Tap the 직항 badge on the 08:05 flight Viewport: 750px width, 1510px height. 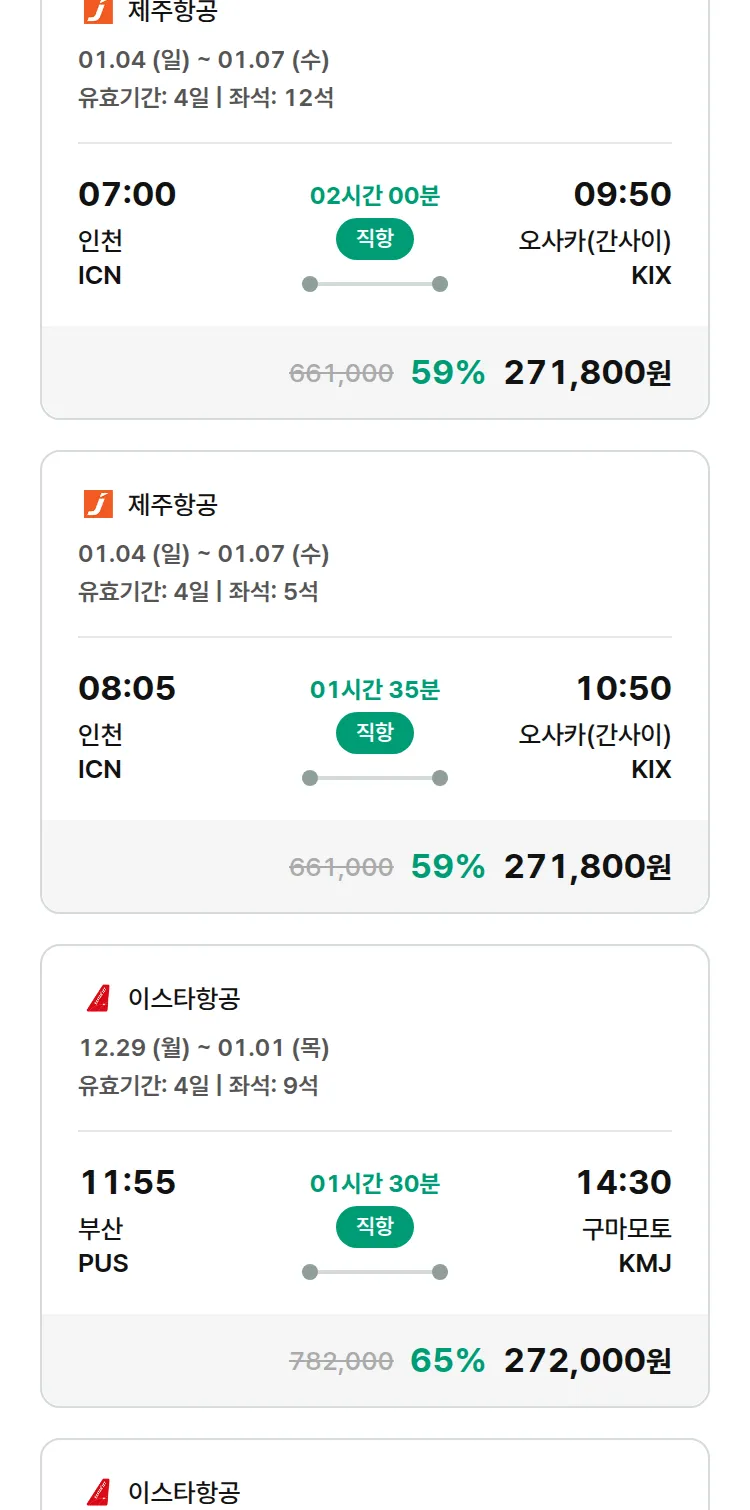click(374, 733)
